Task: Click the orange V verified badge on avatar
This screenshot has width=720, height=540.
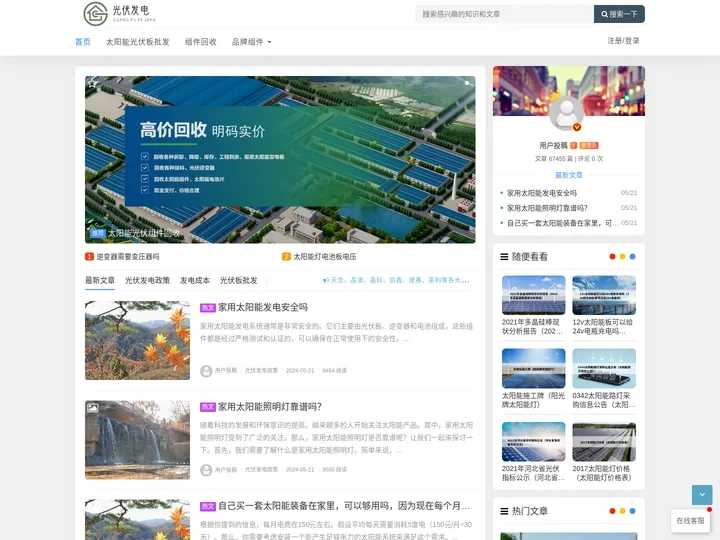Action: pyautogui.click(x=577, y=127)
